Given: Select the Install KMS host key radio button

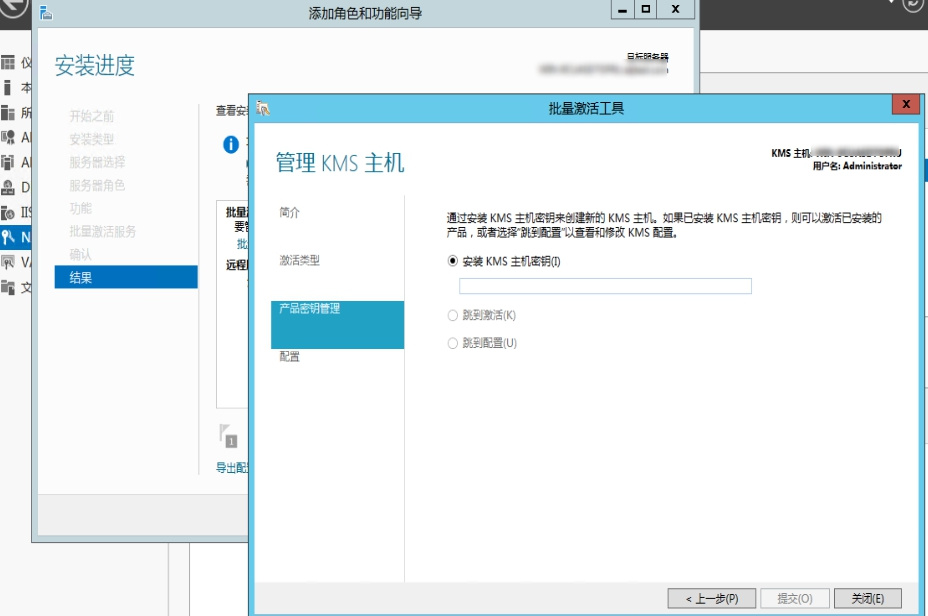Looking at the screenshot, I should pyautogui.click(x=453, y=261).
